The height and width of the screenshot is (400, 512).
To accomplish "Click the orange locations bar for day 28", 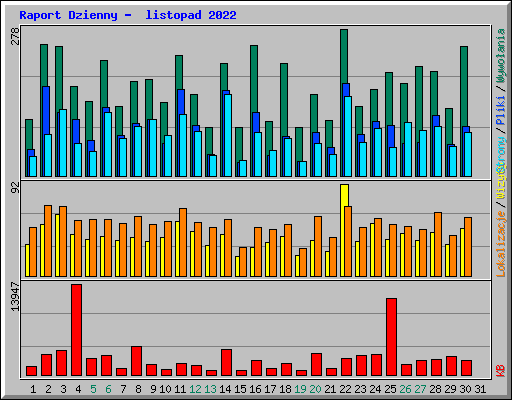I will coord(438,244).
